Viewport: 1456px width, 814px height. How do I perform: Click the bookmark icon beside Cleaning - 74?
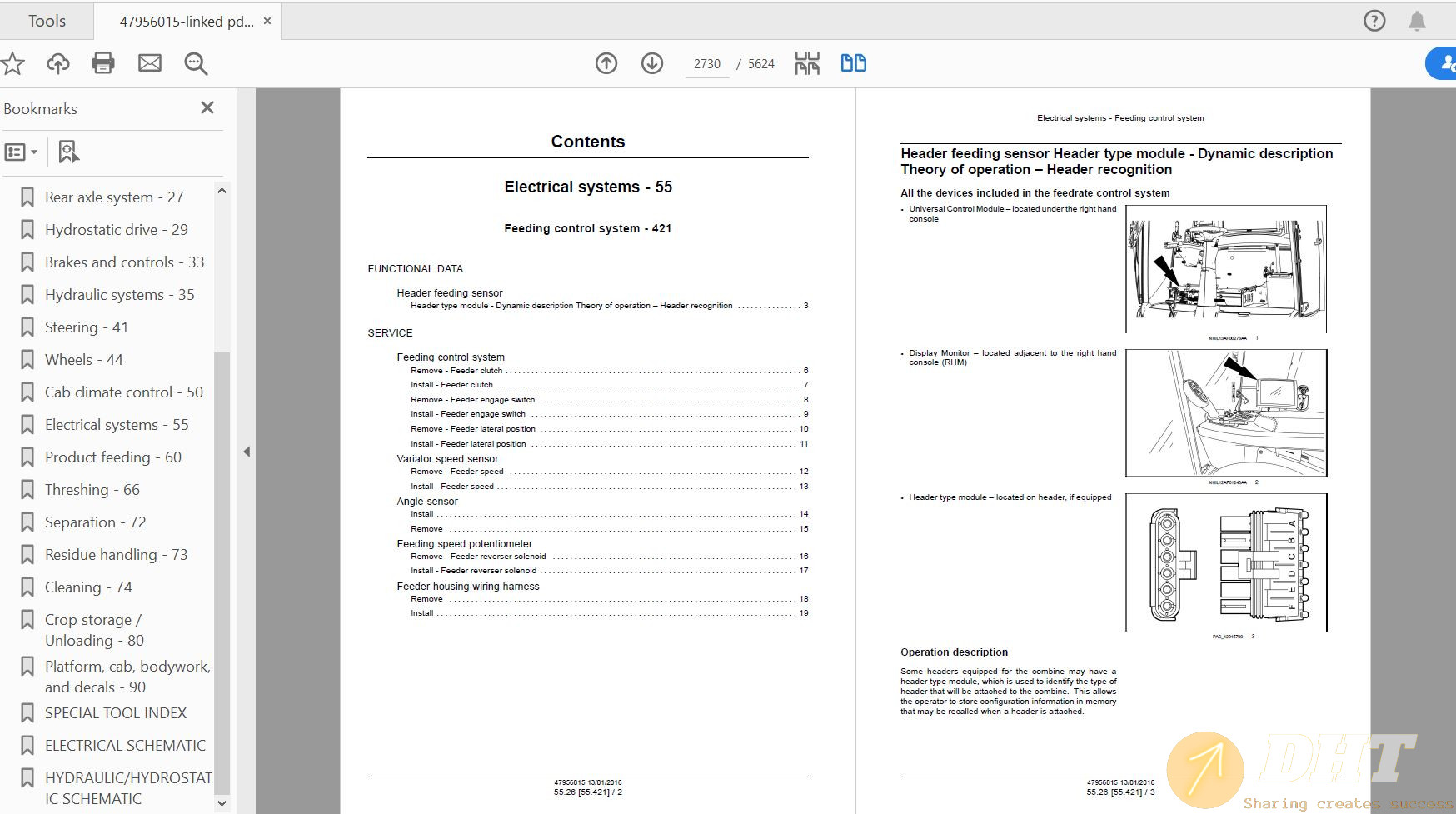(x=27, y=587)
